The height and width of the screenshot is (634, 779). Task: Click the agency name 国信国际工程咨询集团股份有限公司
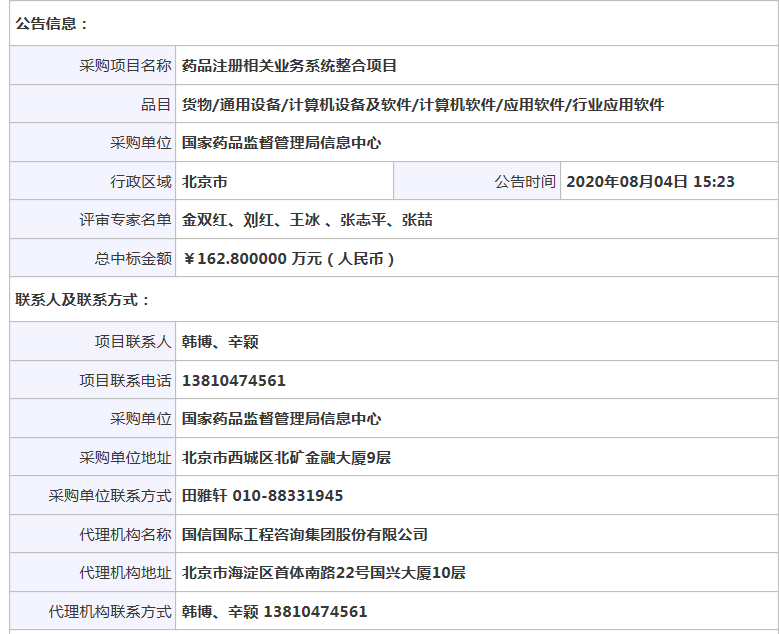(305, 534)
